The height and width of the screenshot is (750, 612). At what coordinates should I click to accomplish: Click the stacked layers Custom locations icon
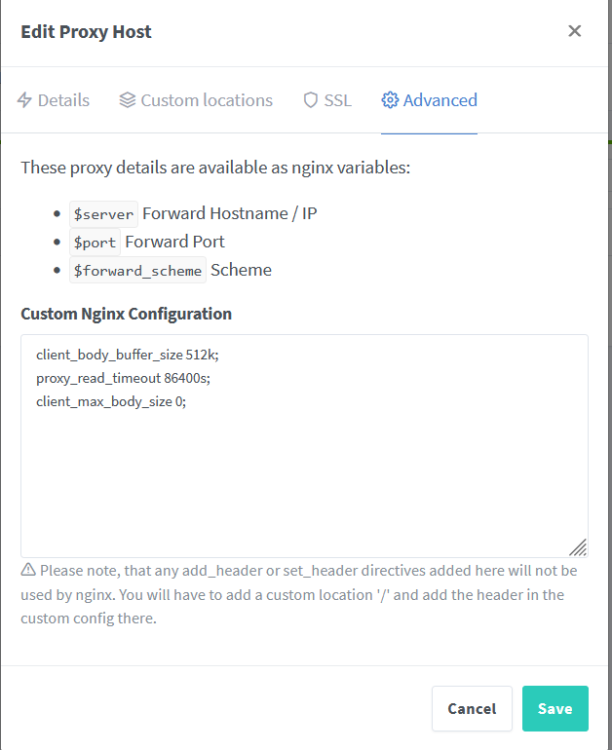(x=127, y=100)
